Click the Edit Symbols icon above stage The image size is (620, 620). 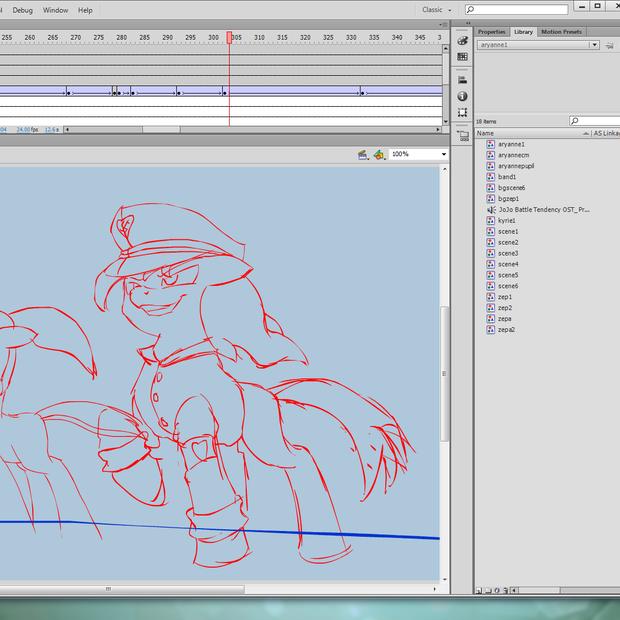pos(379,154)
